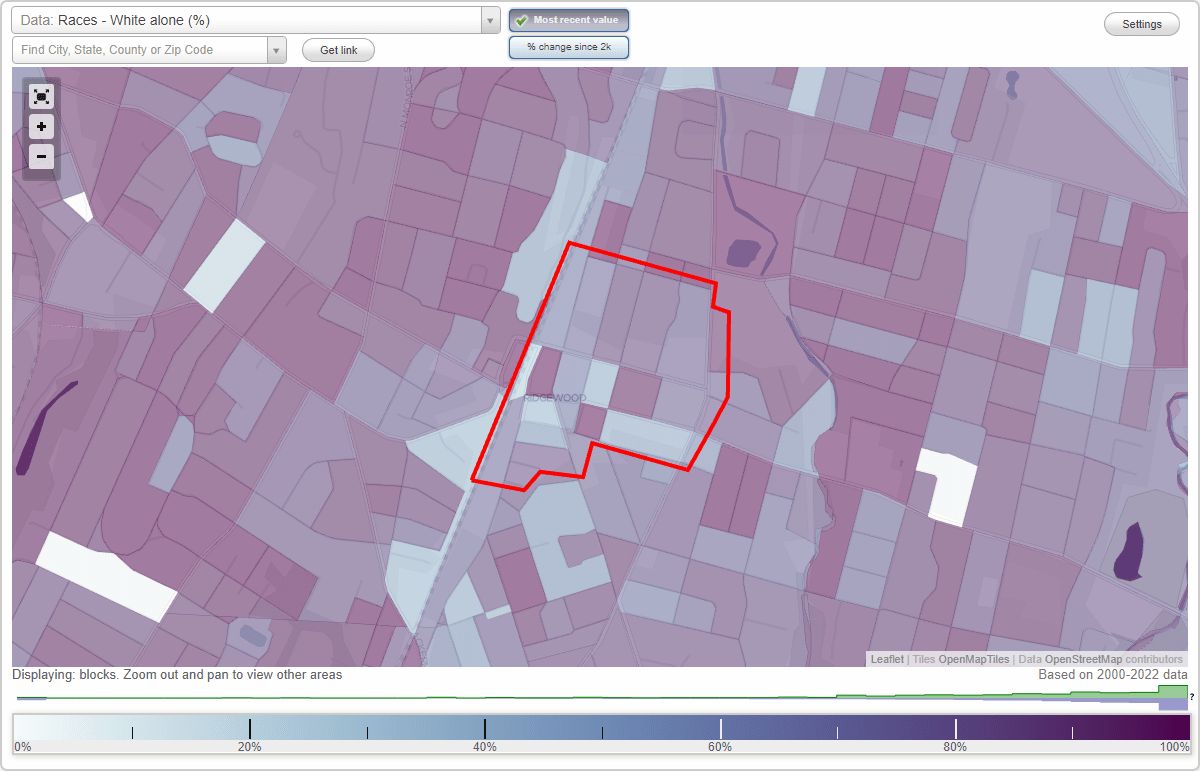The width and height of the screenshot is (1200, 771).
Task: Click the Get link button
Action: 338,50
